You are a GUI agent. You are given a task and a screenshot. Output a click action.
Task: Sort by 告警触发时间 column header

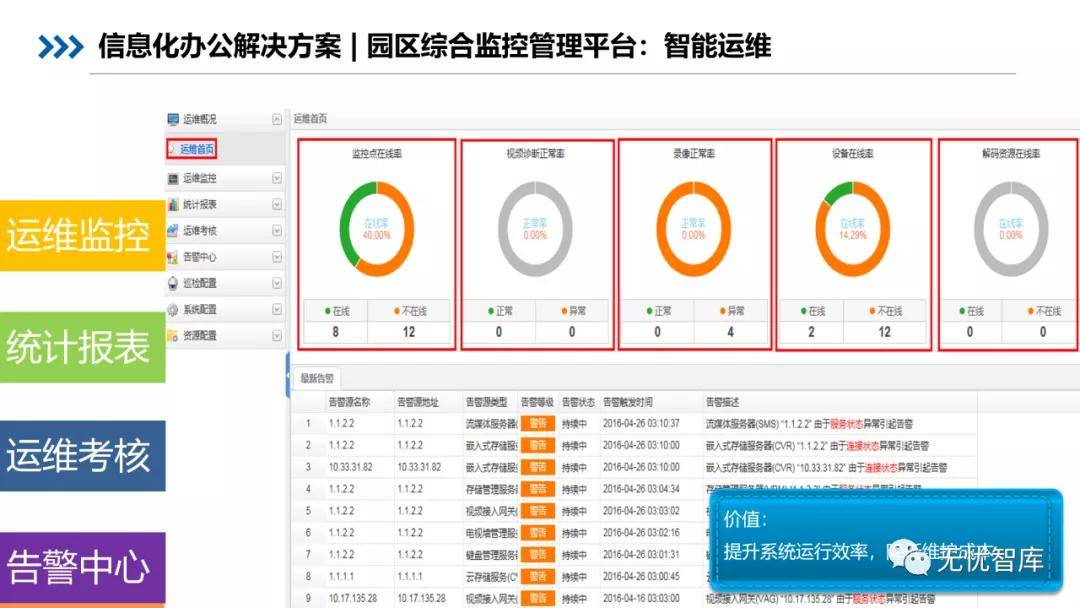point(627,402)
